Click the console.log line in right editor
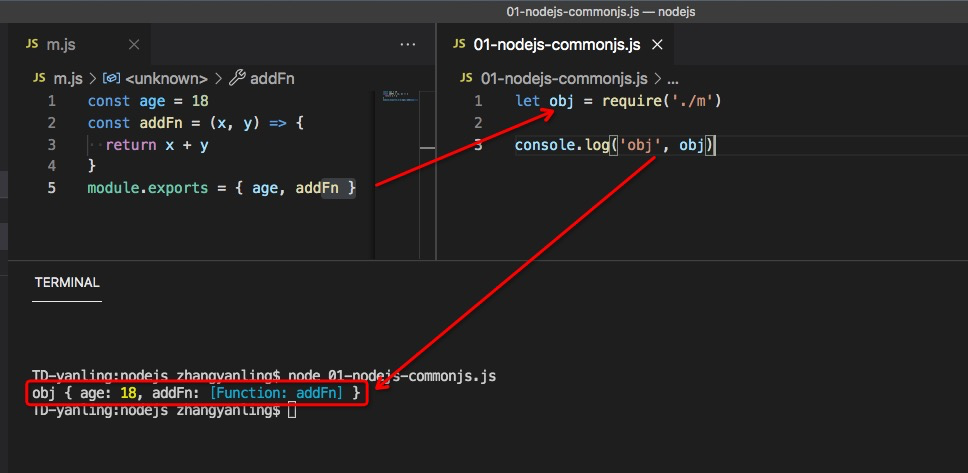Viewport: 968px width, 473px height. 615,145
